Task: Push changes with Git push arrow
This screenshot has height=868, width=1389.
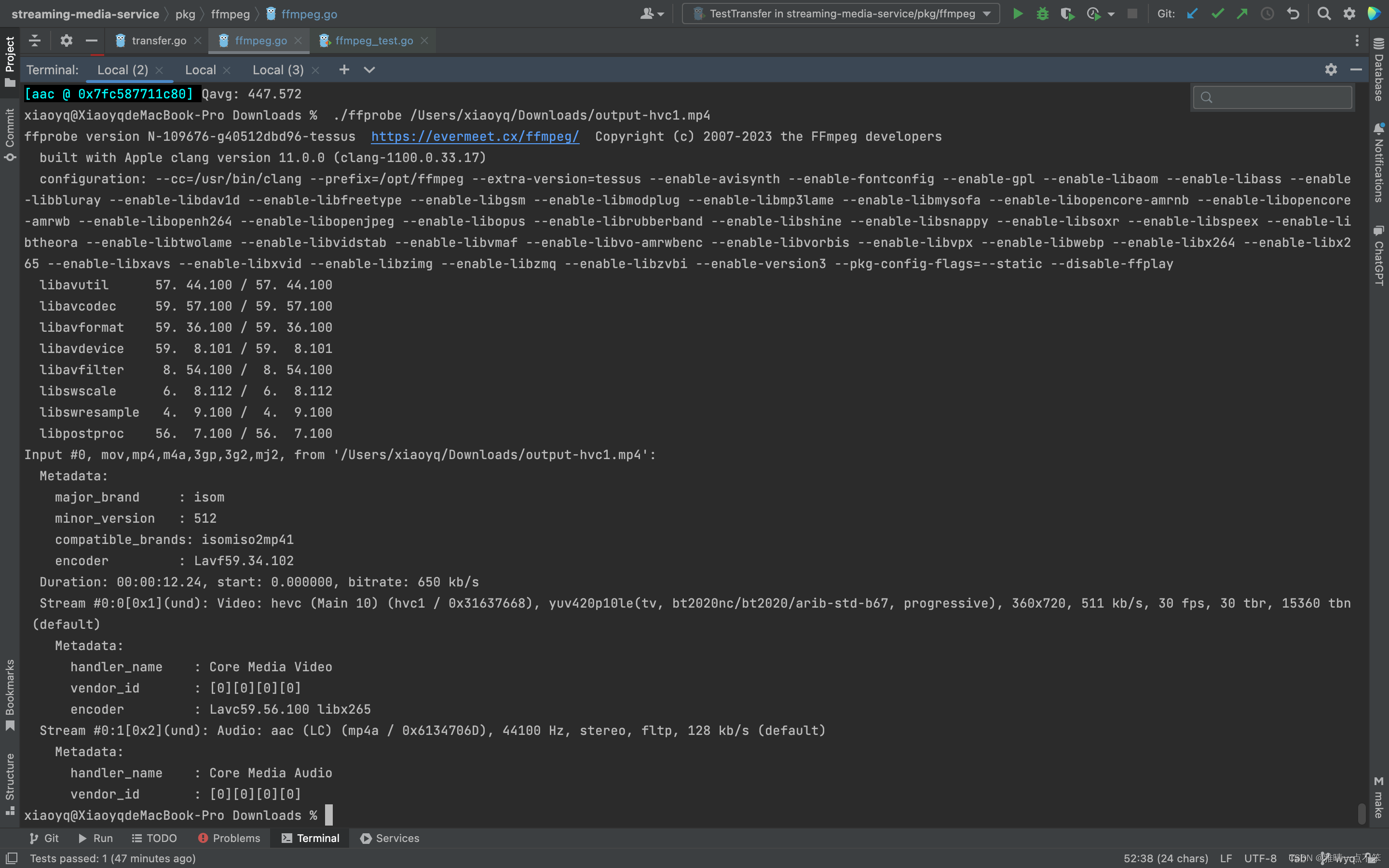Action: tap(1242, 14)
